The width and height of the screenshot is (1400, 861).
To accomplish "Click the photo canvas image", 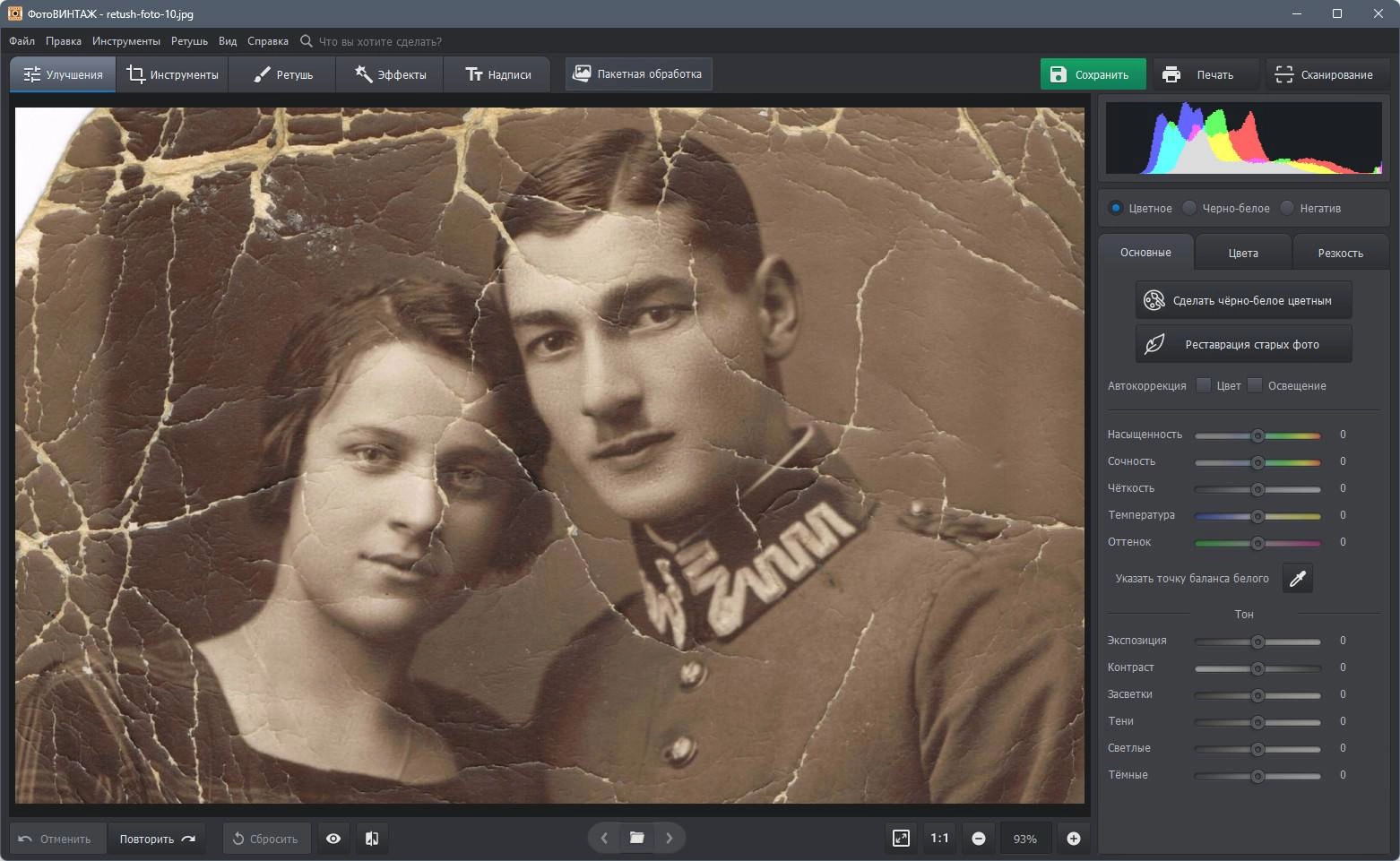I will click(x=549, y=455).
